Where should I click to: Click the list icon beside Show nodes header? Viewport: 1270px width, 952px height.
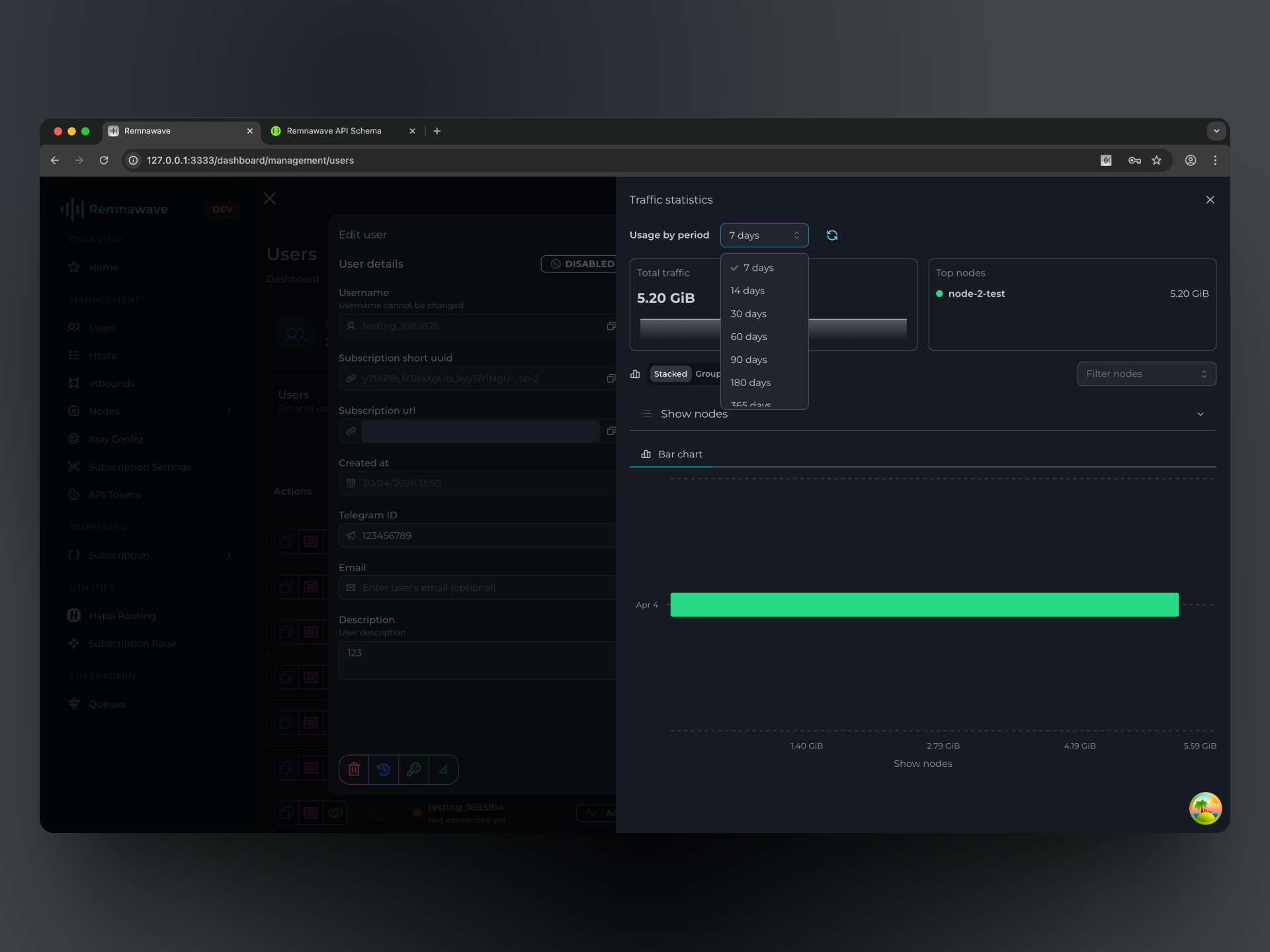pyautogui.click(x=646, y=414)
